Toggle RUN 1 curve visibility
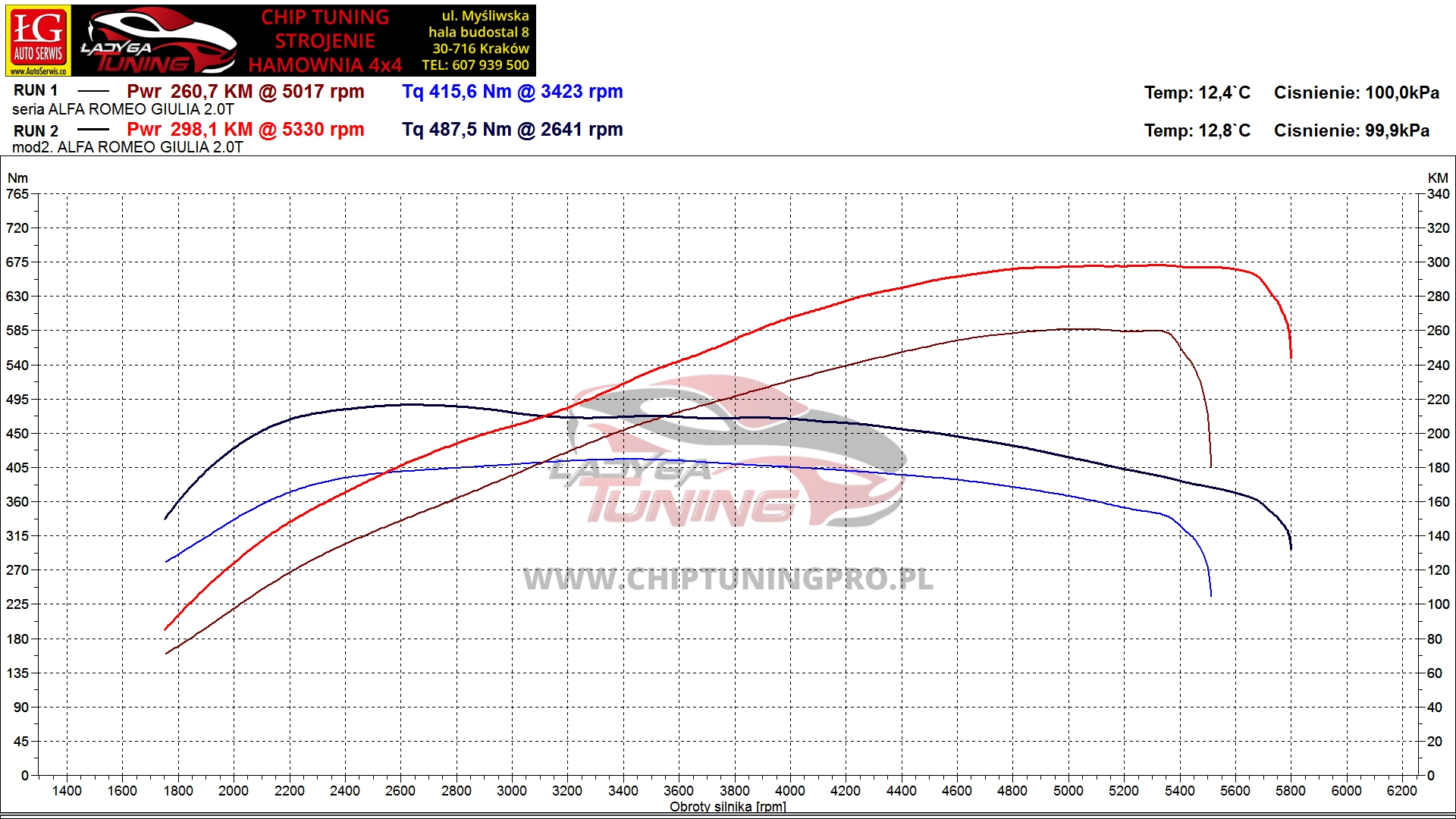 (x=93, y=90)
